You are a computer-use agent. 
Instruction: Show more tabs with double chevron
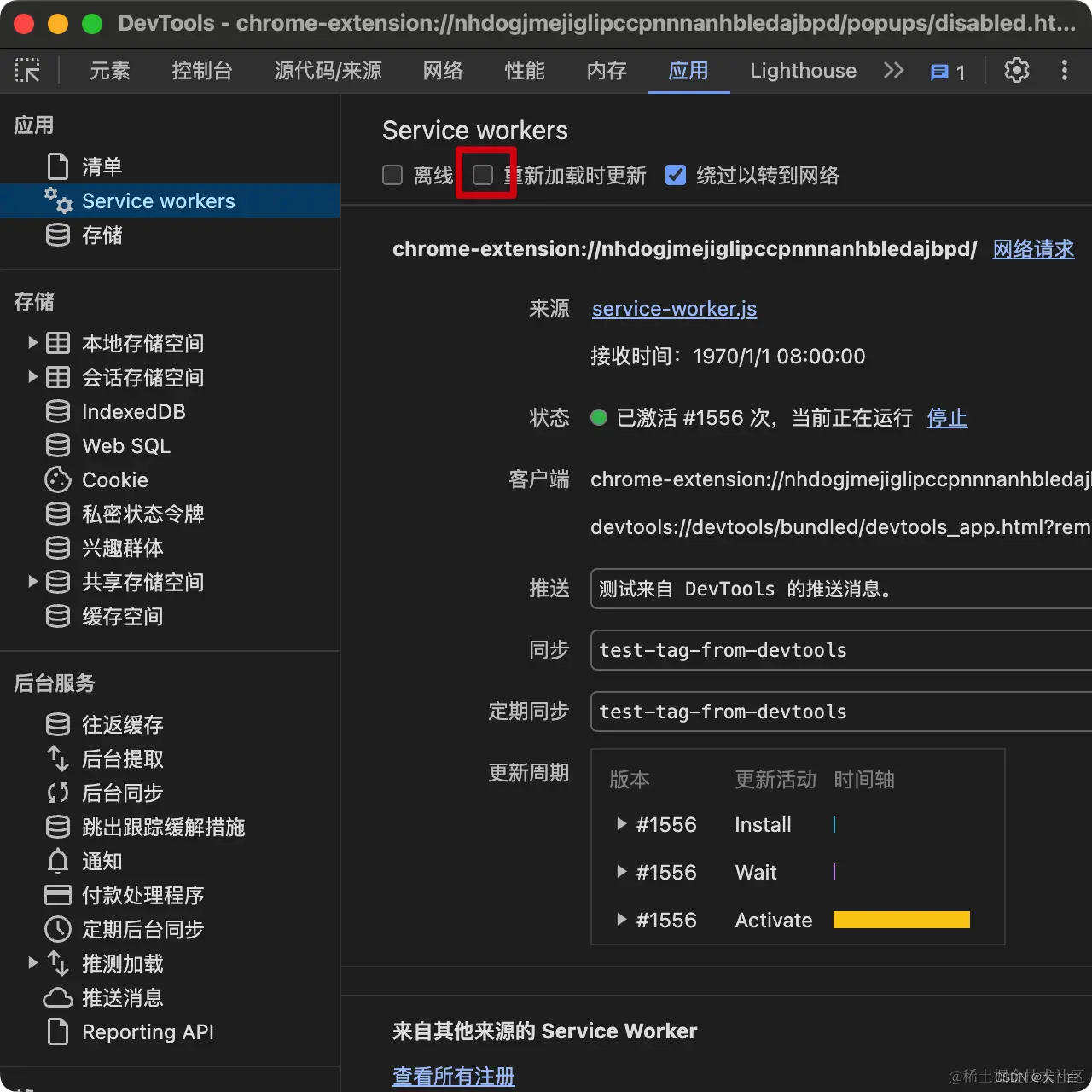[893, 71]
